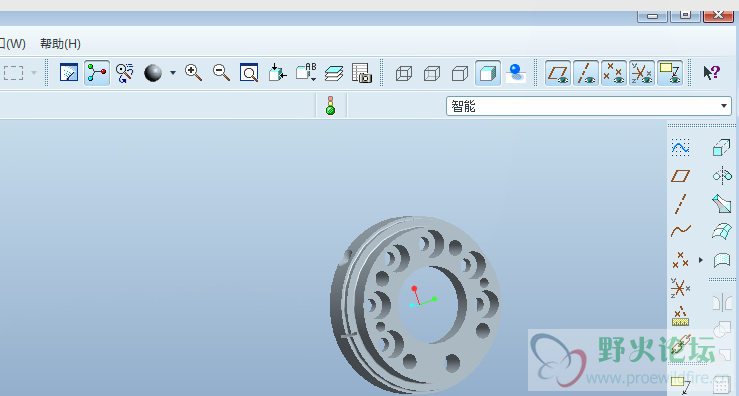Toggle datum axis display
This screenshot has width=739, height=396.
click(x=586, y=73)
